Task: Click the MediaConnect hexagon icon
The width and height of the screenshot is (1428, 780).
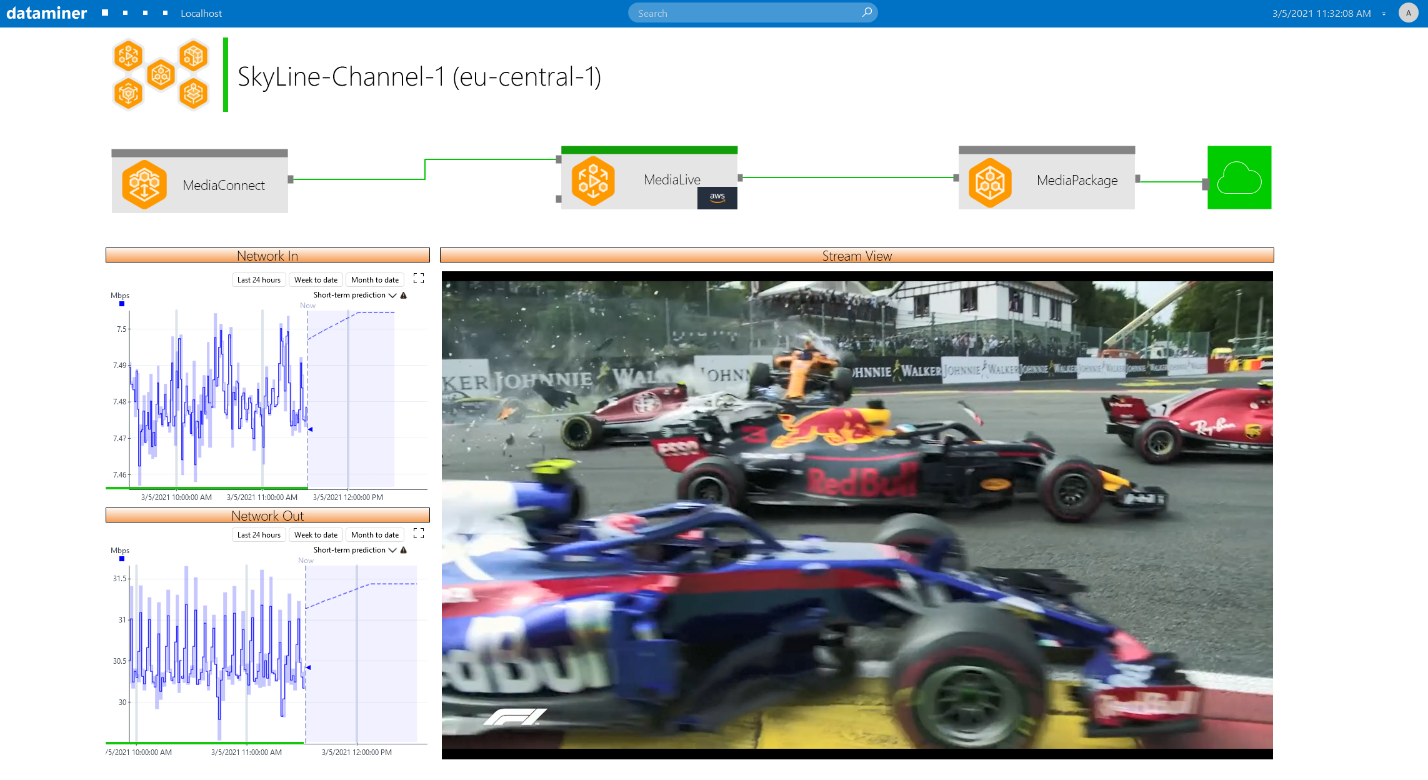Action: (145, 184)
